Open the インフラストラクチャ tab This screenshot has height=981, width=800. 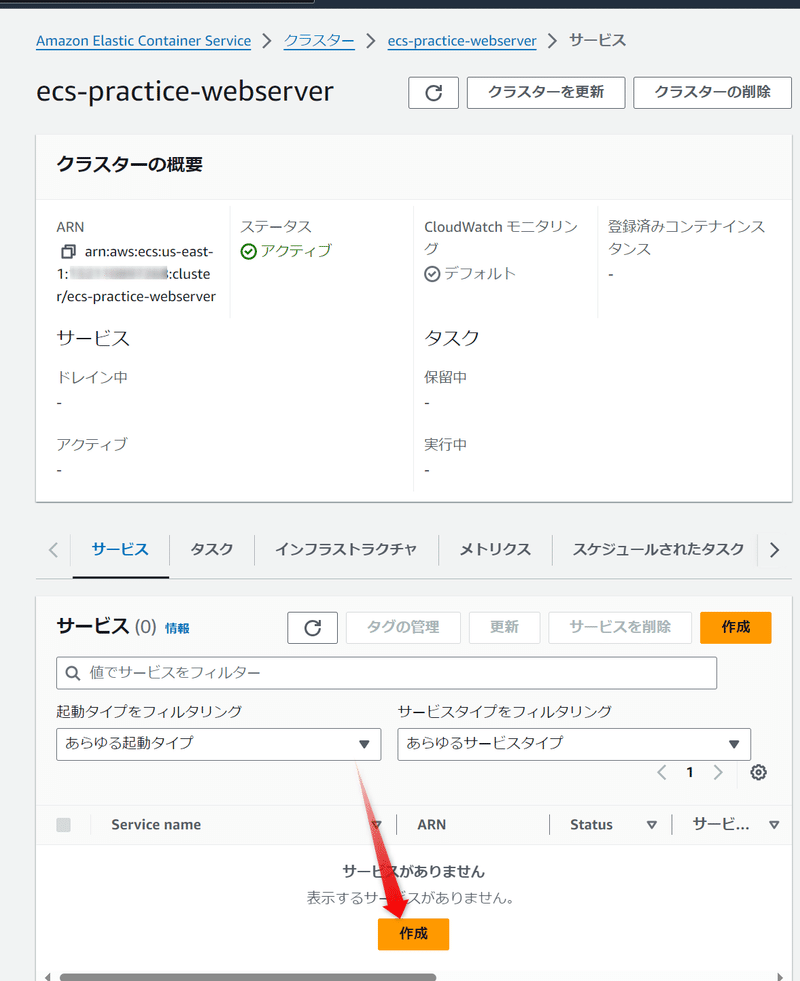pyautogui.click(x=346, y=549)
